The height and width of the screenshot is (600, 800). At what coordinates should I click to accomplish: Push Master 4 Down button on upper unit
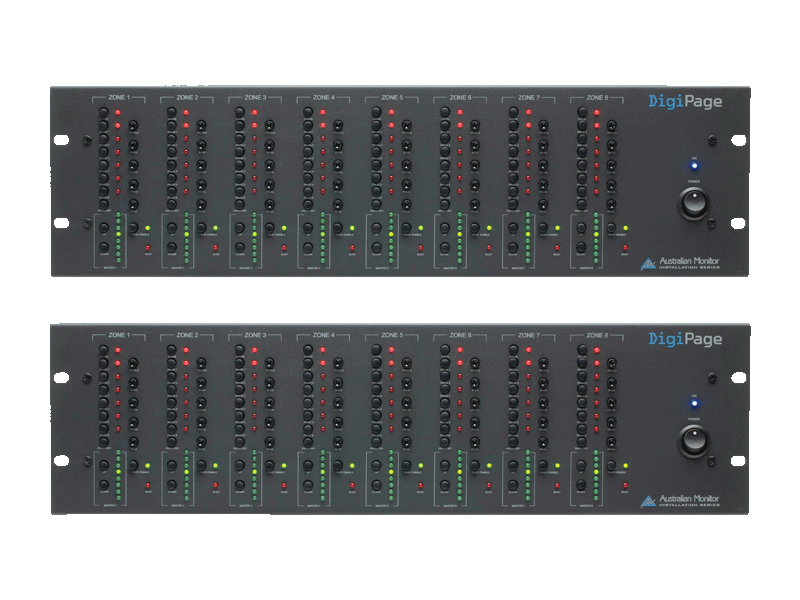tap(308, 247)
